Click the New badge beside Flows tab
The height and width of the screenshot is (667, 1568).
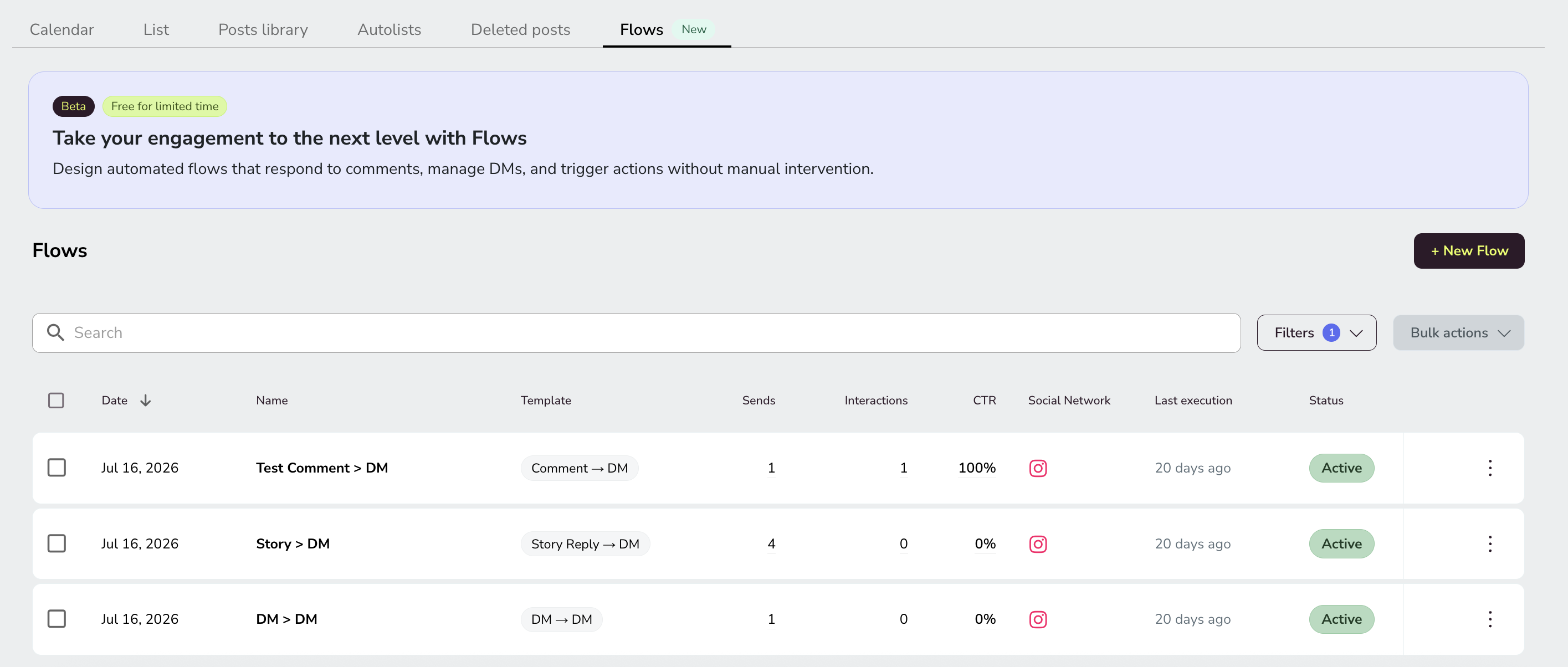(693, 29)
